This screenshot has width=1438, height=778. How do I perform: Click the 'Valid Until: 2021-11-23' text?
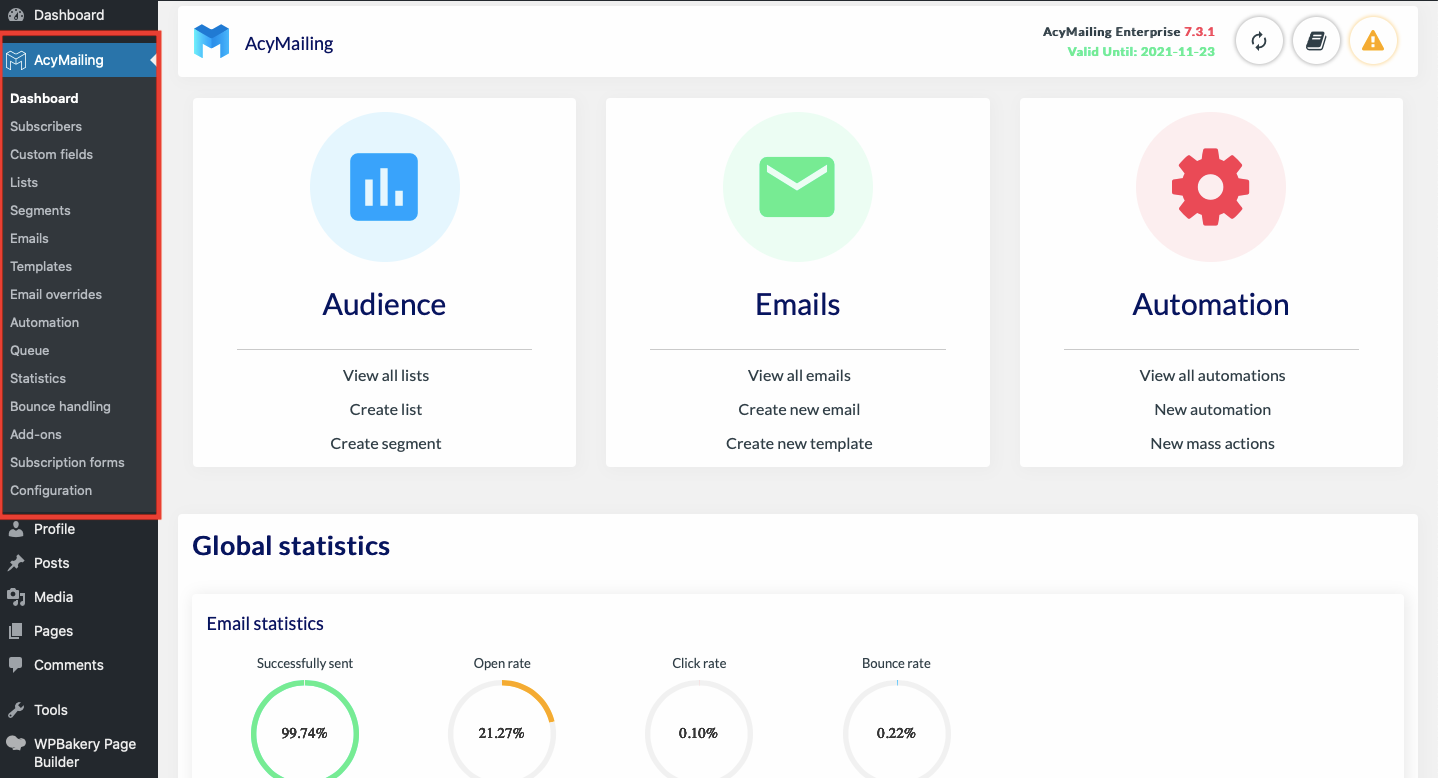(1140, 51)
